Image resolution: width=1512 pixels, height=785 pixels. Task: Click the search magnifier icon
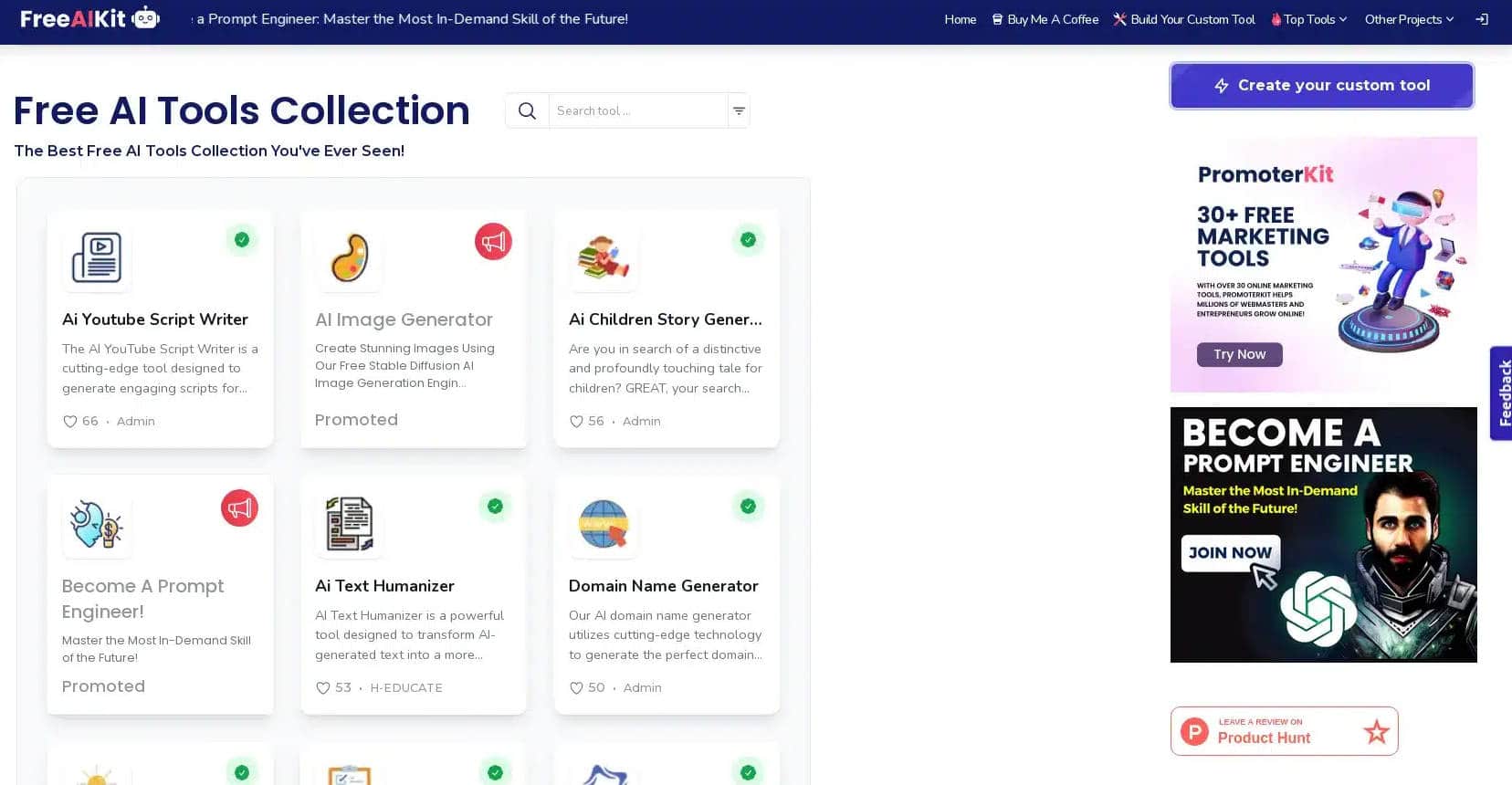coord(527,110)
